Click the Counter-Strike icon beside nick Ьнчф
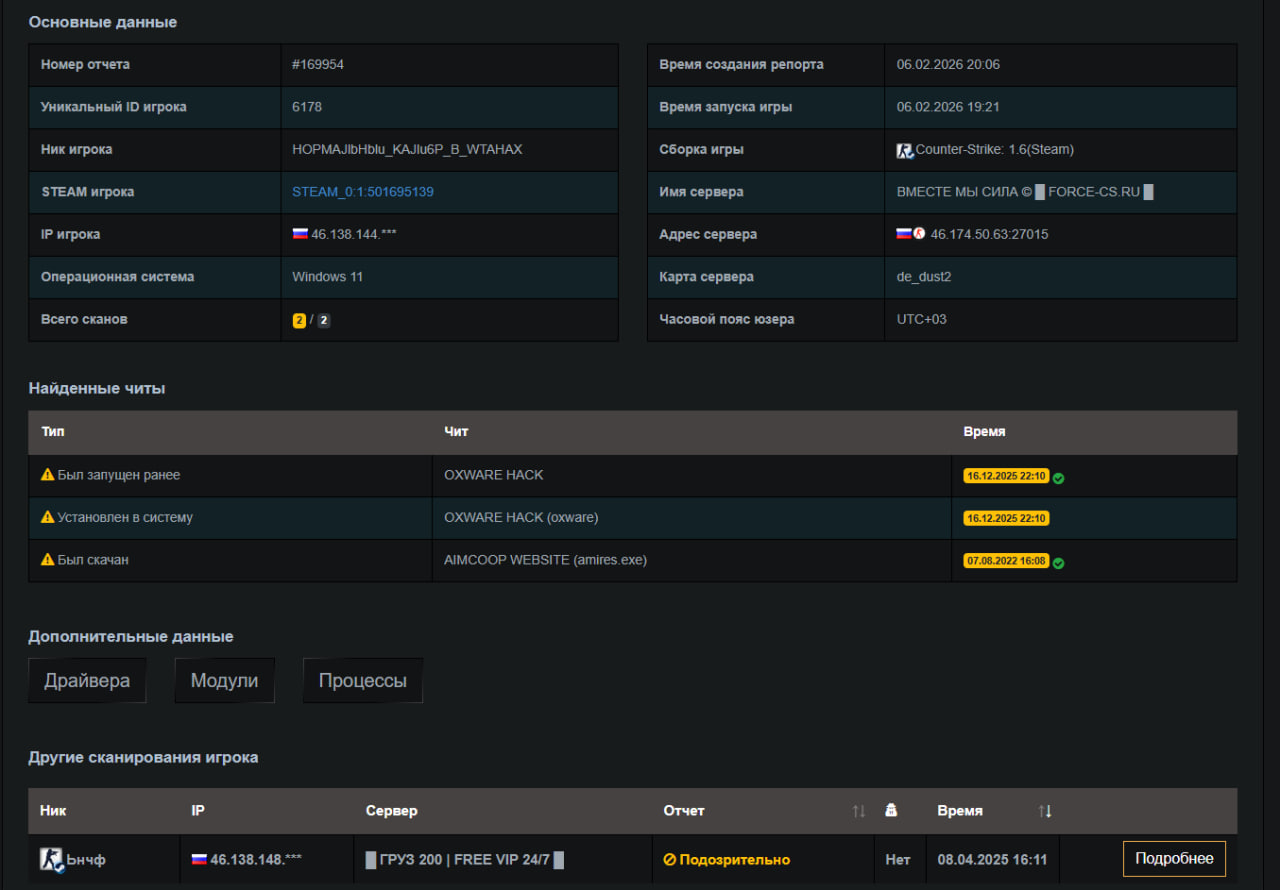 pos(51,860)
